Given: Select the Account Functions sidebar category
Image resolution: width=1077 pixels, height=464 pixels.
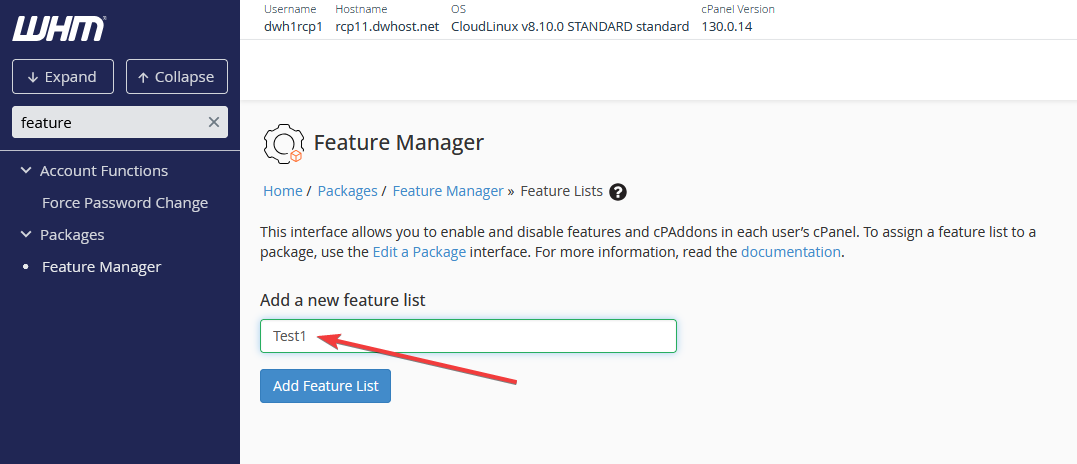Looking at the screenshot, I should 104,171.
